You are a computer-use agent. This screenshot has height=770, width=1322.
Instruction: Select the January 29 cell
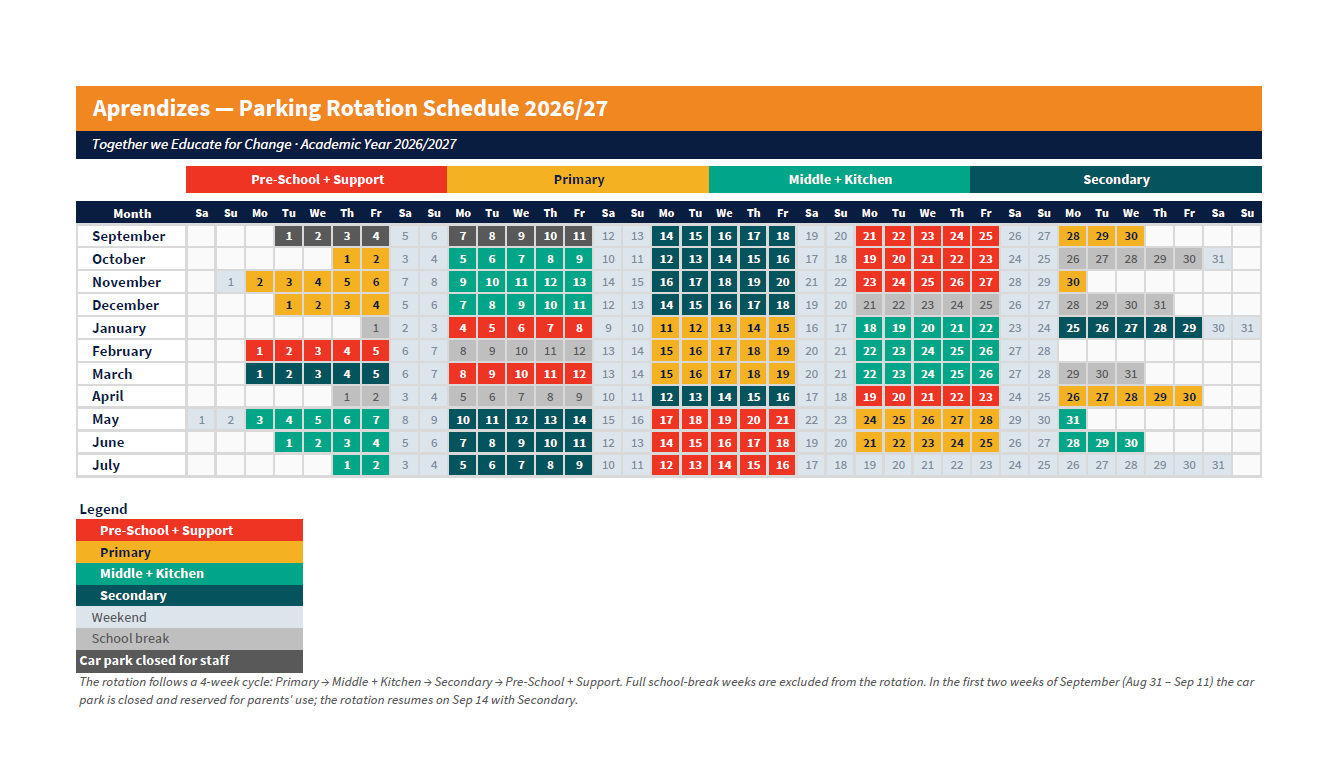click(1188, 328)
